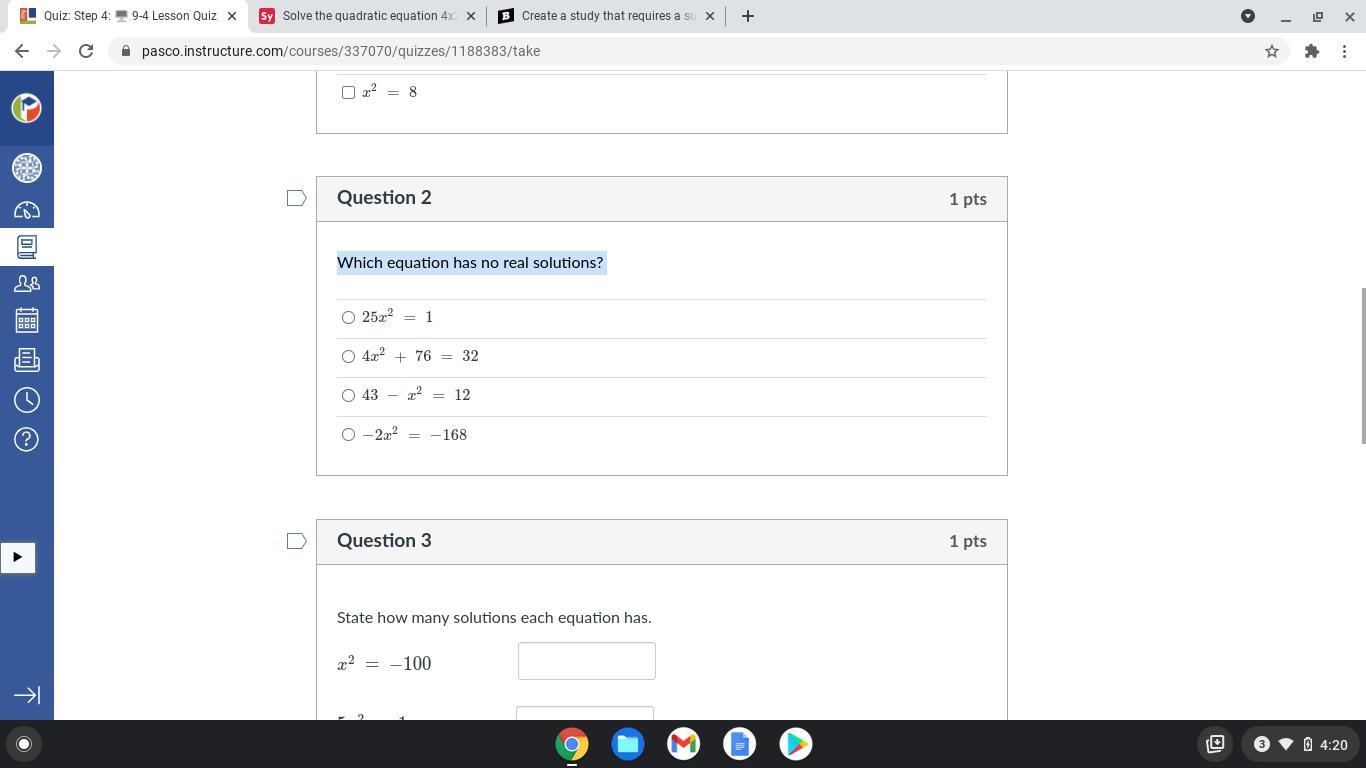Open Play Store from the shelf
The image size is (1366, 768).
click(796, 744)
